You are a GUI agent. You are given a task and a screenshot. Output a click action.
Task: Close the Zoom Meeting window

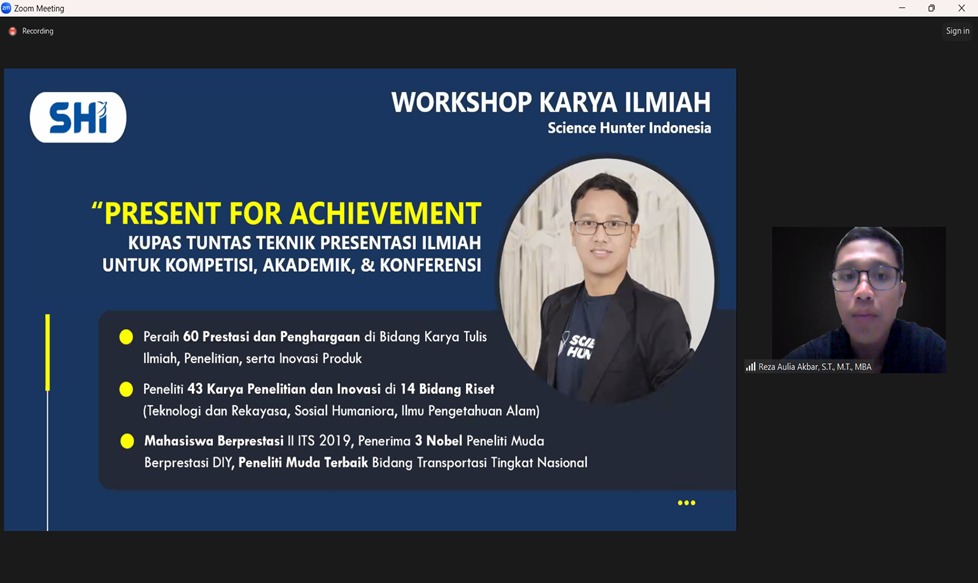coord(961,8)
